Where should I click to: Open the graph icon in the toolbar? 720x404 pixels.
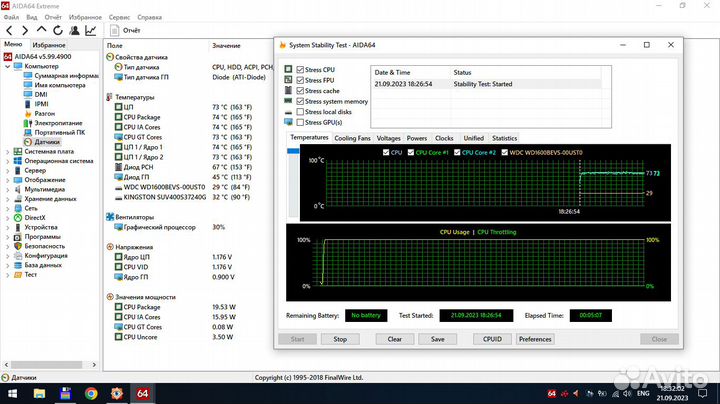90,31
